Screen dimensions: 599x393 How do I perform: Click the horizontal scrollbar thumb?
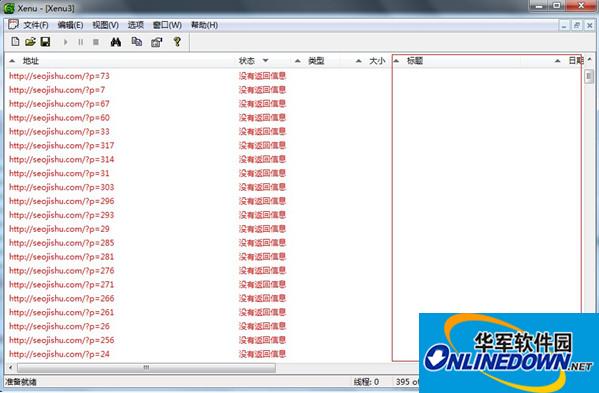pyautogui.click(x=146, y=368)
